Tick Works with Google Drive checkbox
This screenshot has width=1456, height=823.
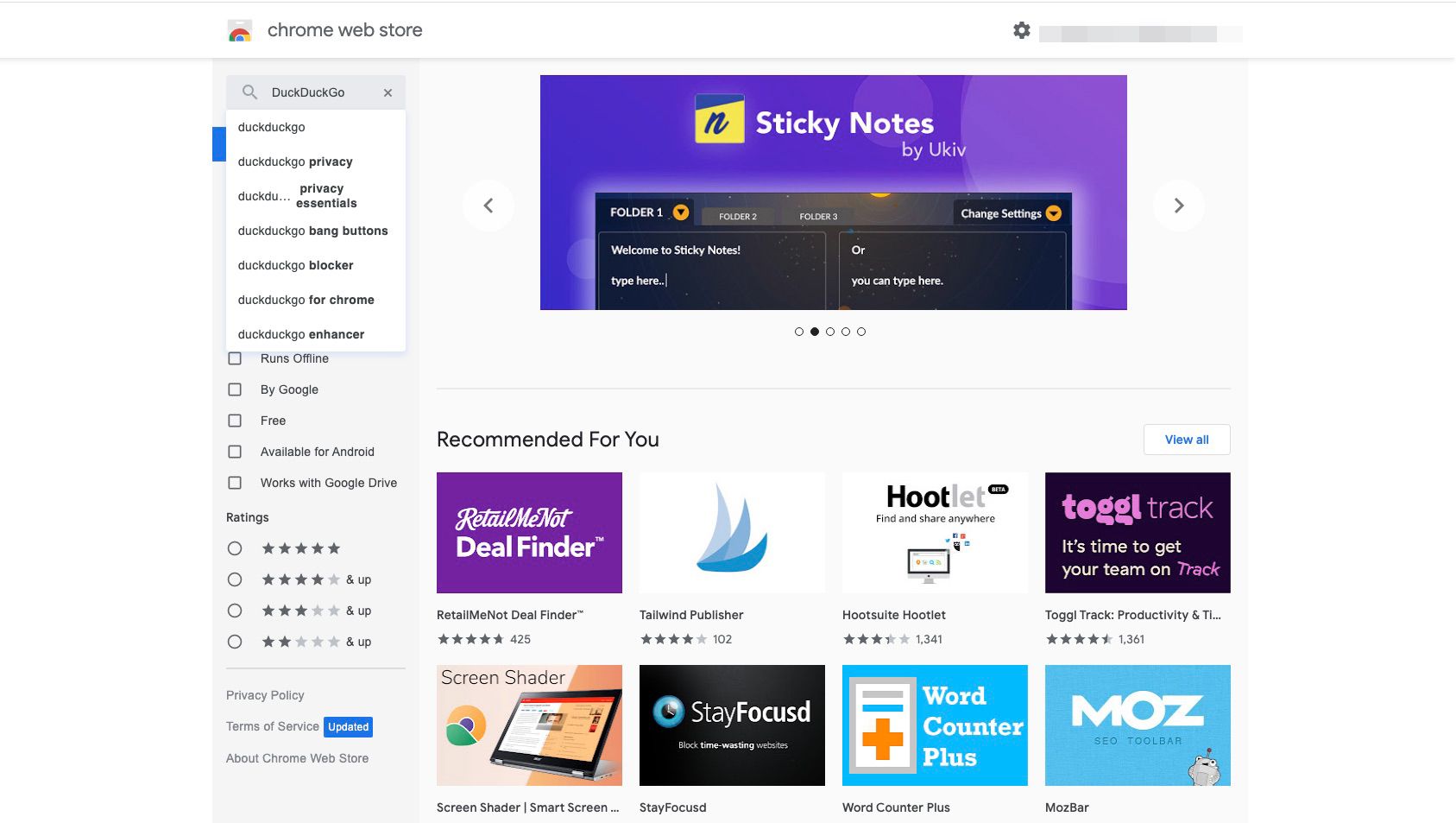(x=235, y=483)
